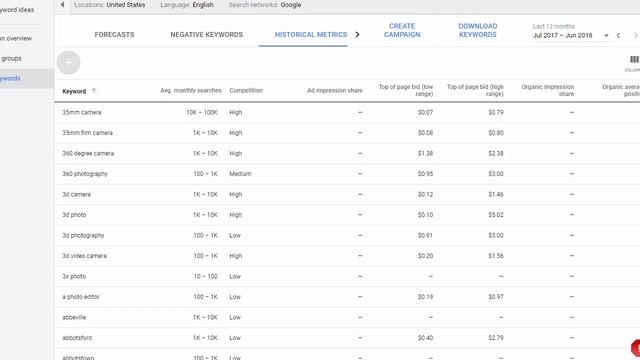Click '10K – 100K' searches for 35mm camera

202,112
